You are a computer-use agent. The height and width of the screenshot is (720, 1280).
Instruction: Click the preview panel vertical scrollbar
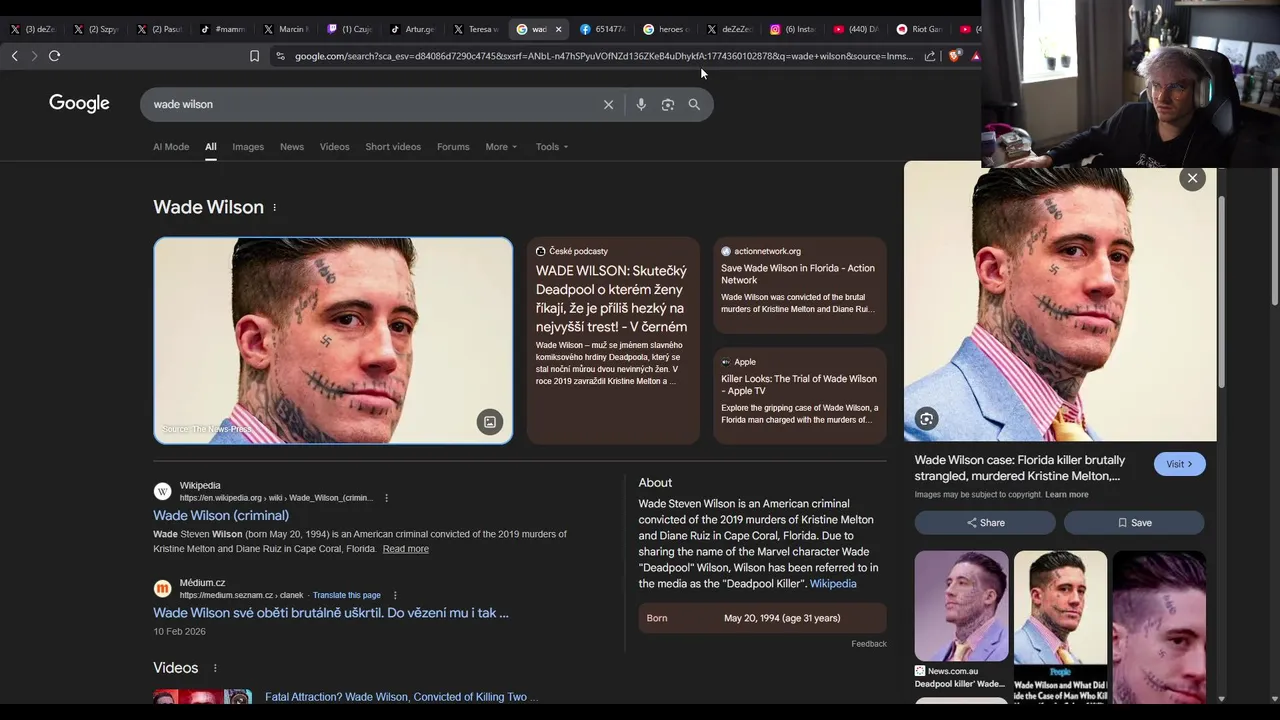[x=1221, y=290]
